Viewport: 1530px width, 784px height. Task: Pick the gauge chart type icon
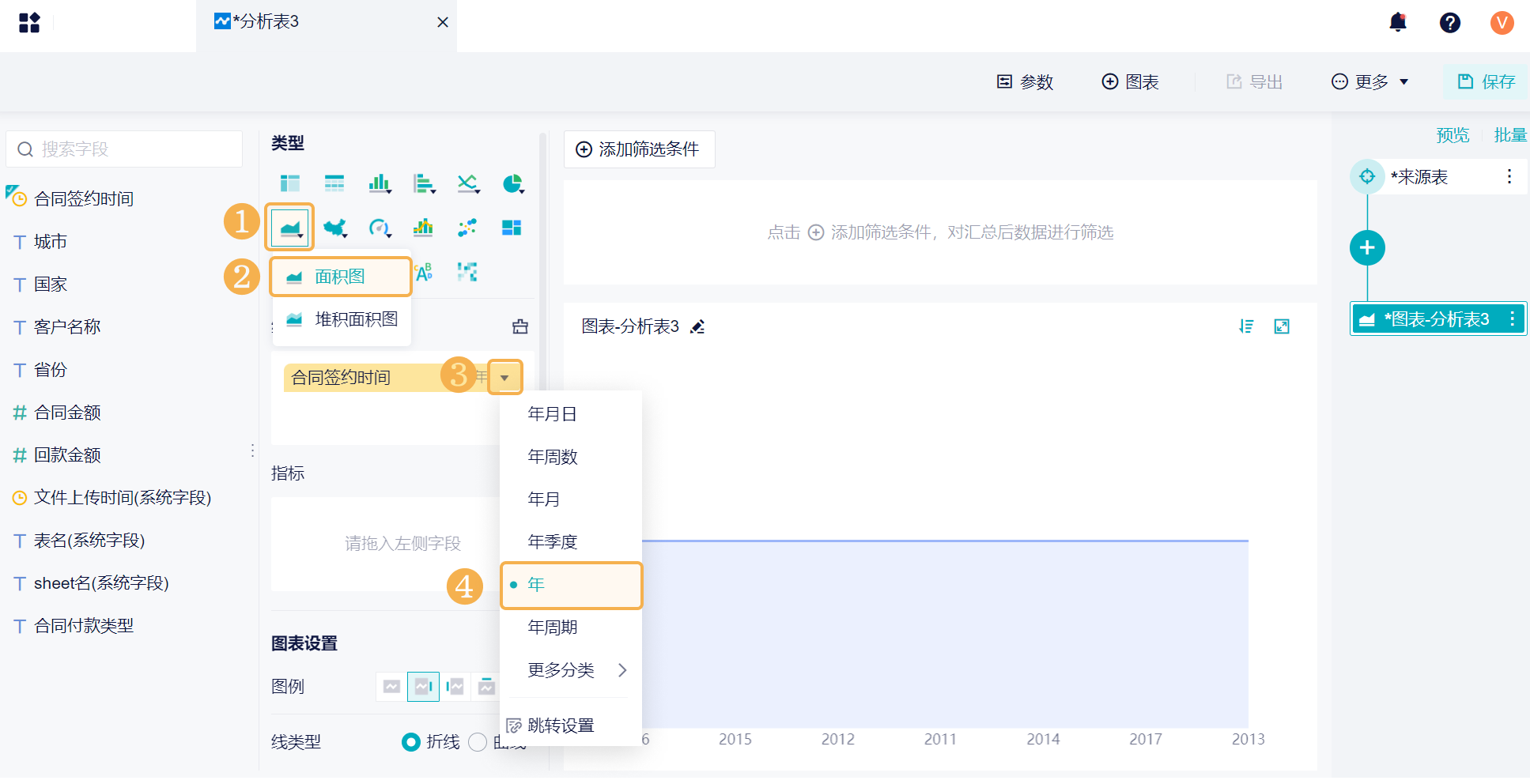pos(380,228)
